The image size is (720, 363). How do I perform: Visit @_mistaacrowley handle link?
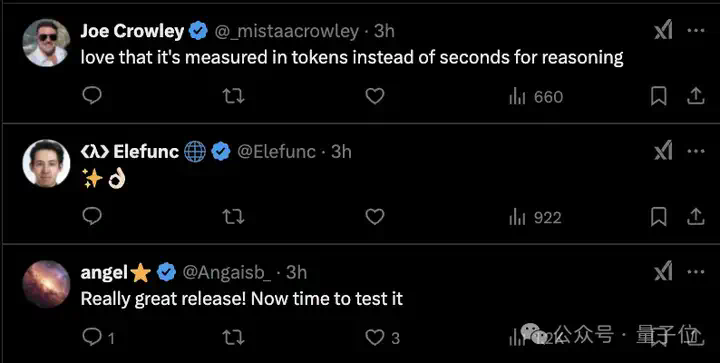(287, 31)
